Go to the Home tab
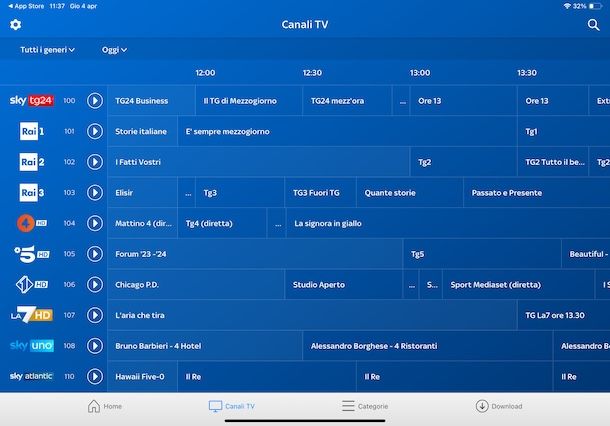This screenshot has height=426, width=610. [105, 406]
